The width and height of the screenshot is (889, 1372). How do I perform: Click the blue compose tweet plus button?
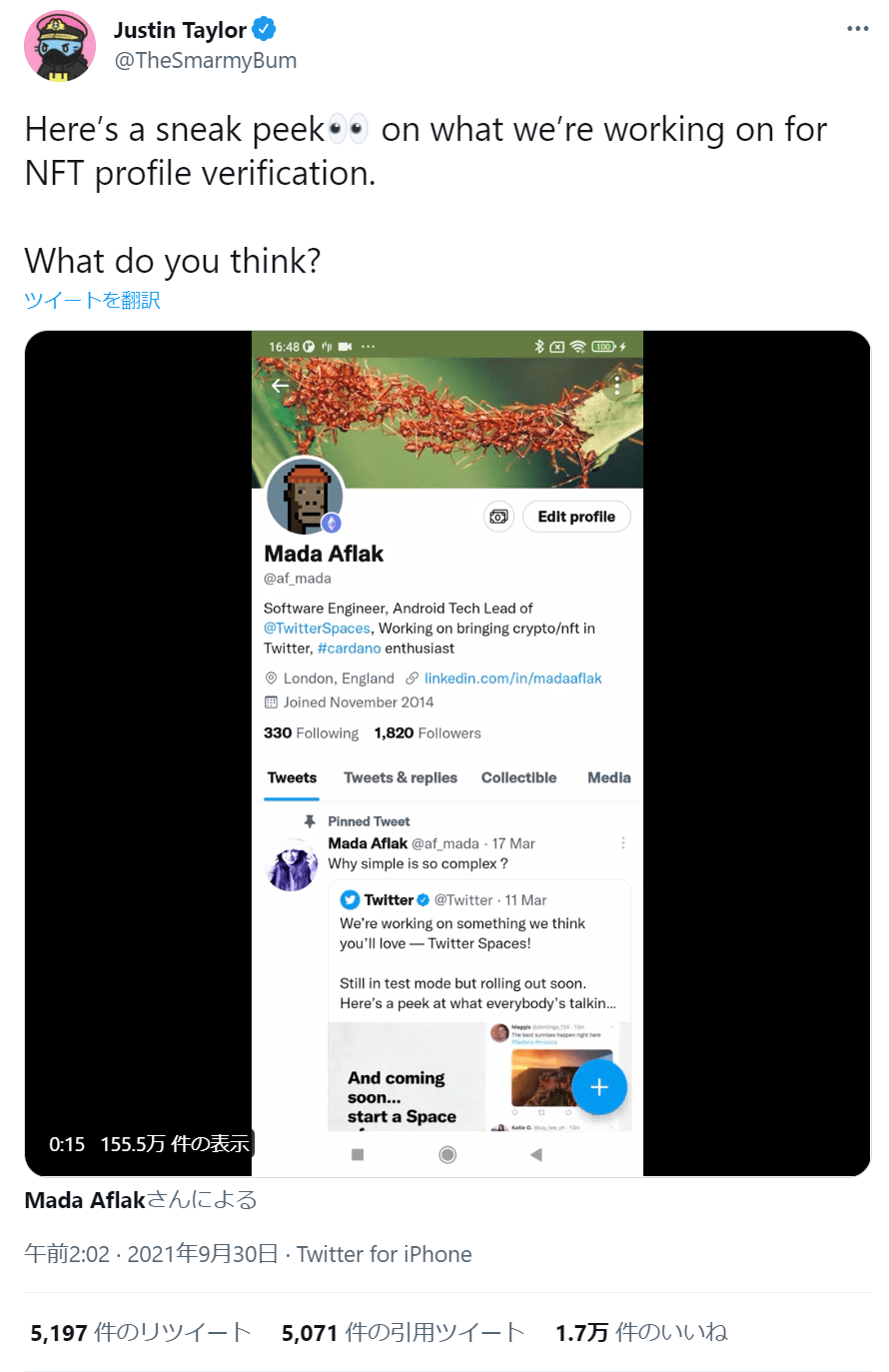click(x=599, y=1087)
